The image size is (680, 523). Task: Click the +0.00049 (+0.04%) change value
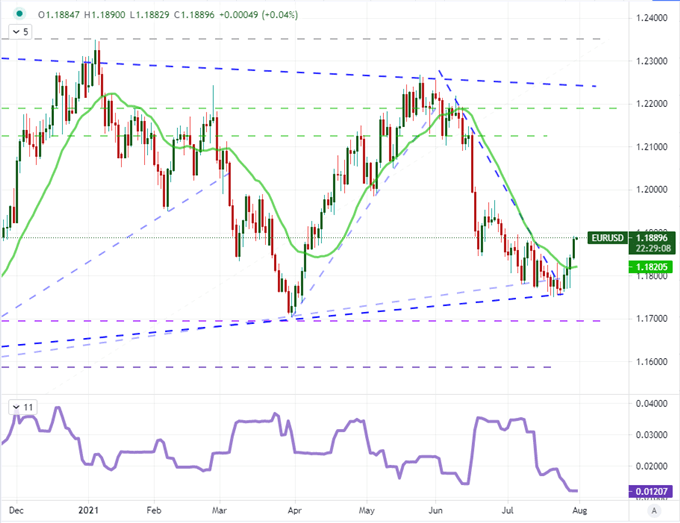tap(258, 15)
